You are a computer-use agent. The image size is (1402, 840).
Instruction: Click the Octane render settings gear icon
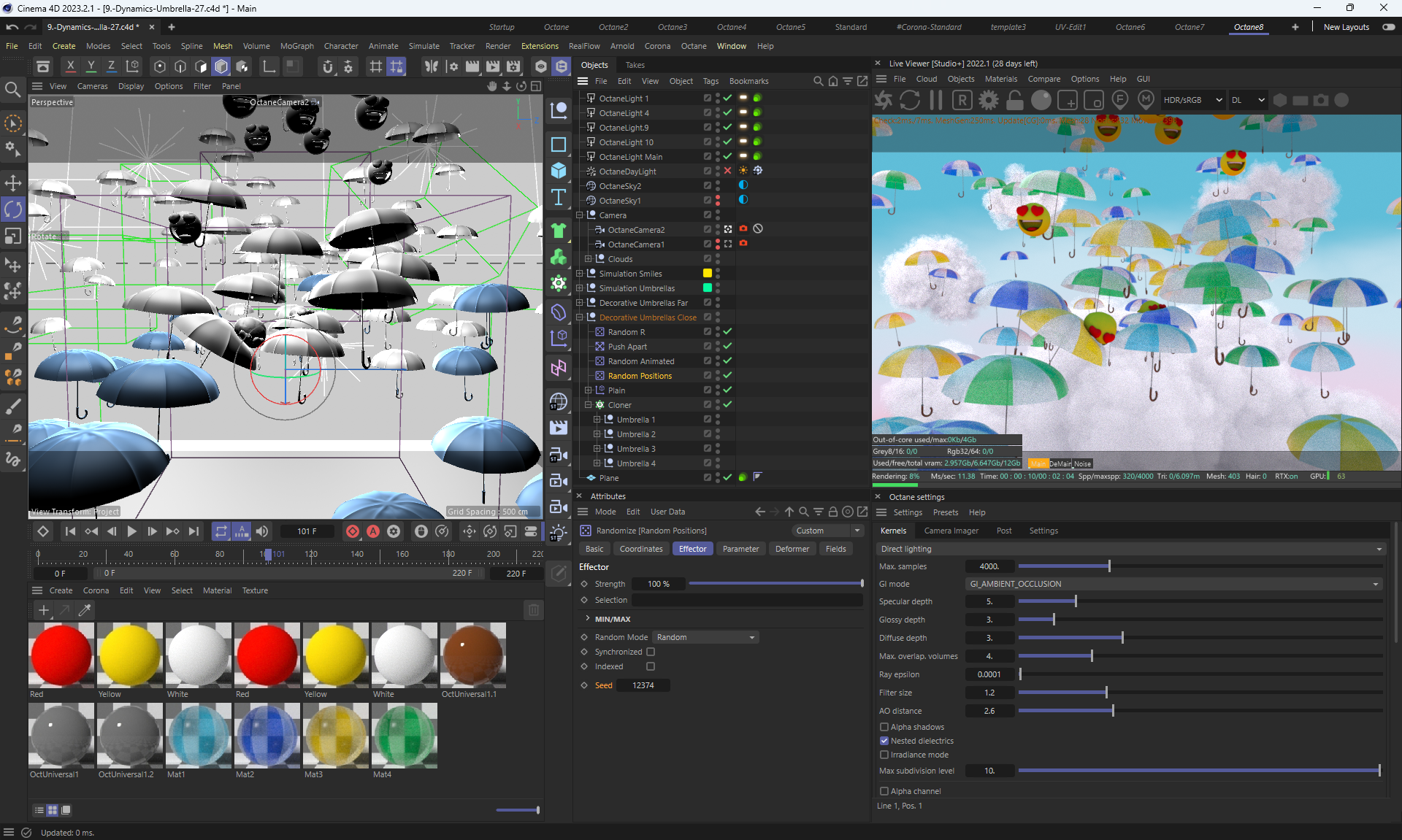(989, 100)
